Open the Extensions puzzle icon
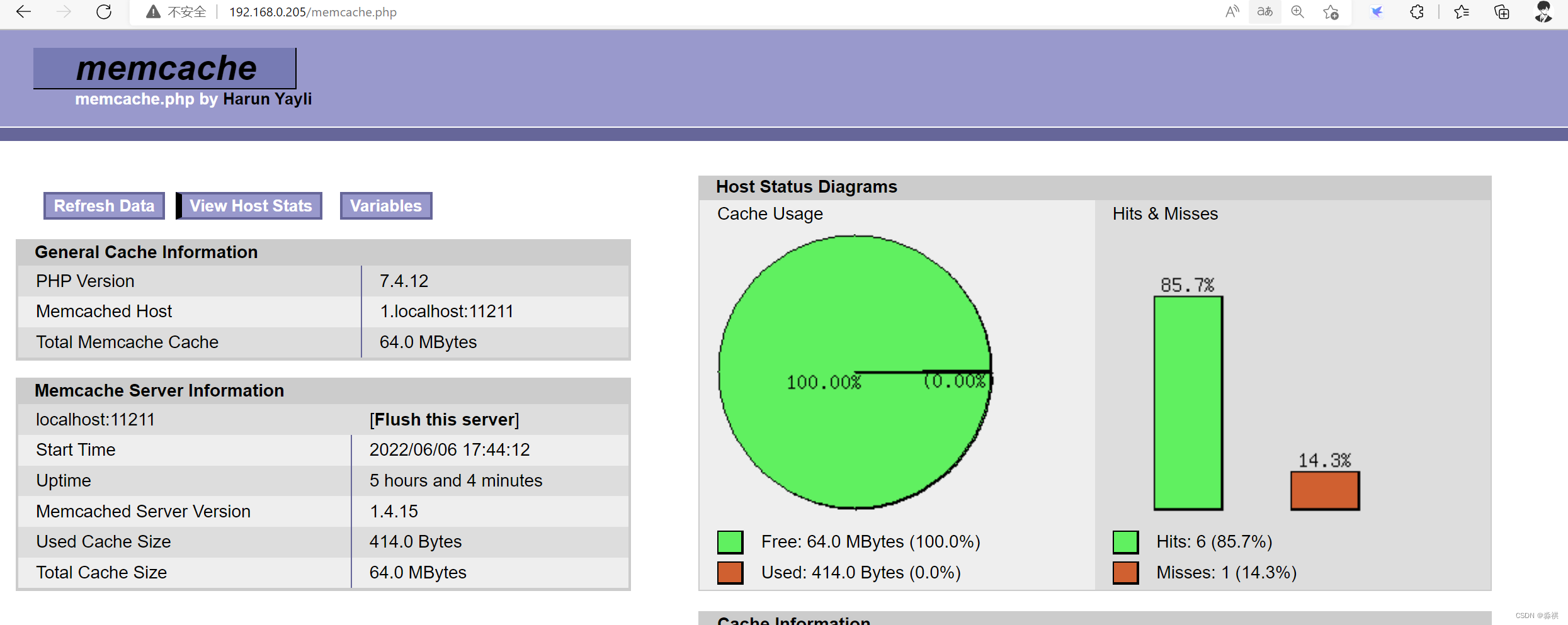Image resolution: width=1568 pixels, height=625 pixels. click(x=1417, y=11)
